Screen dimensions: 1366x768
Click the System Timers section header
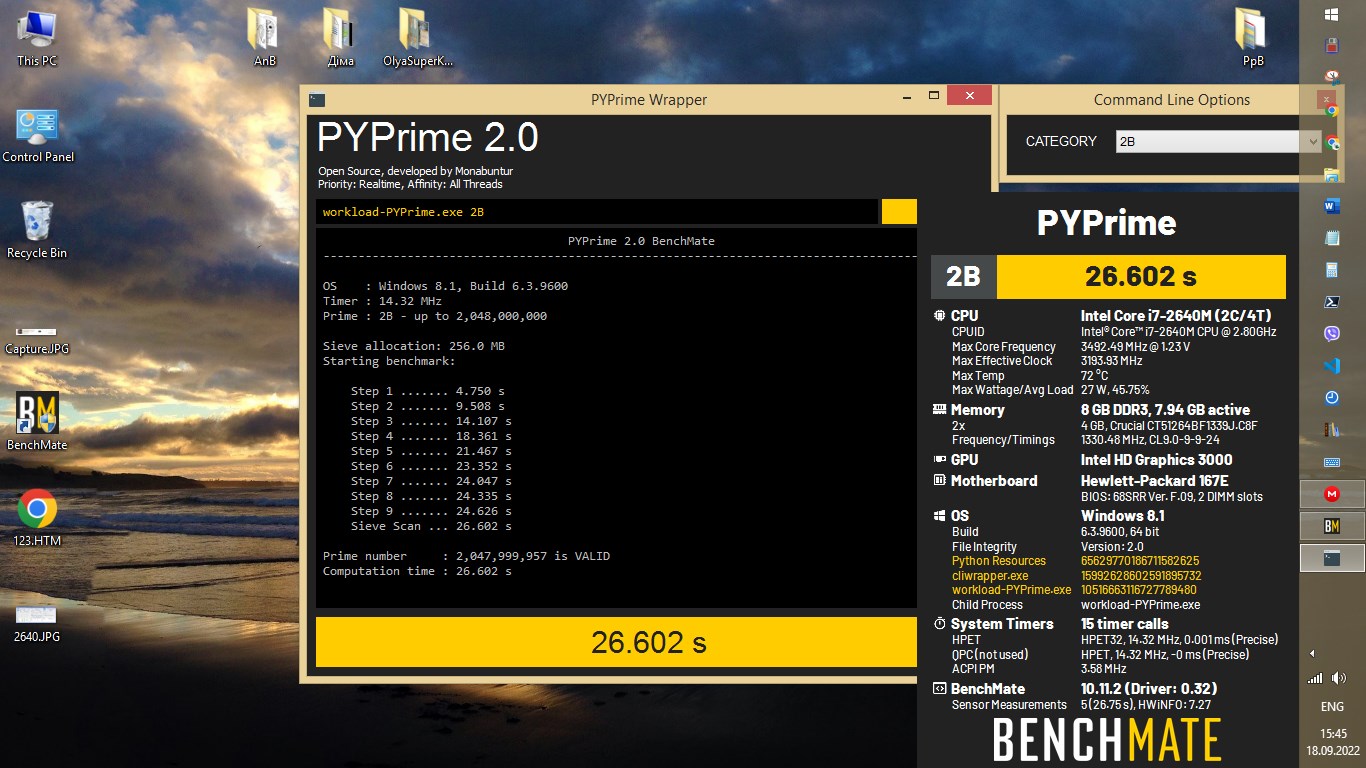tap(993, 624)
